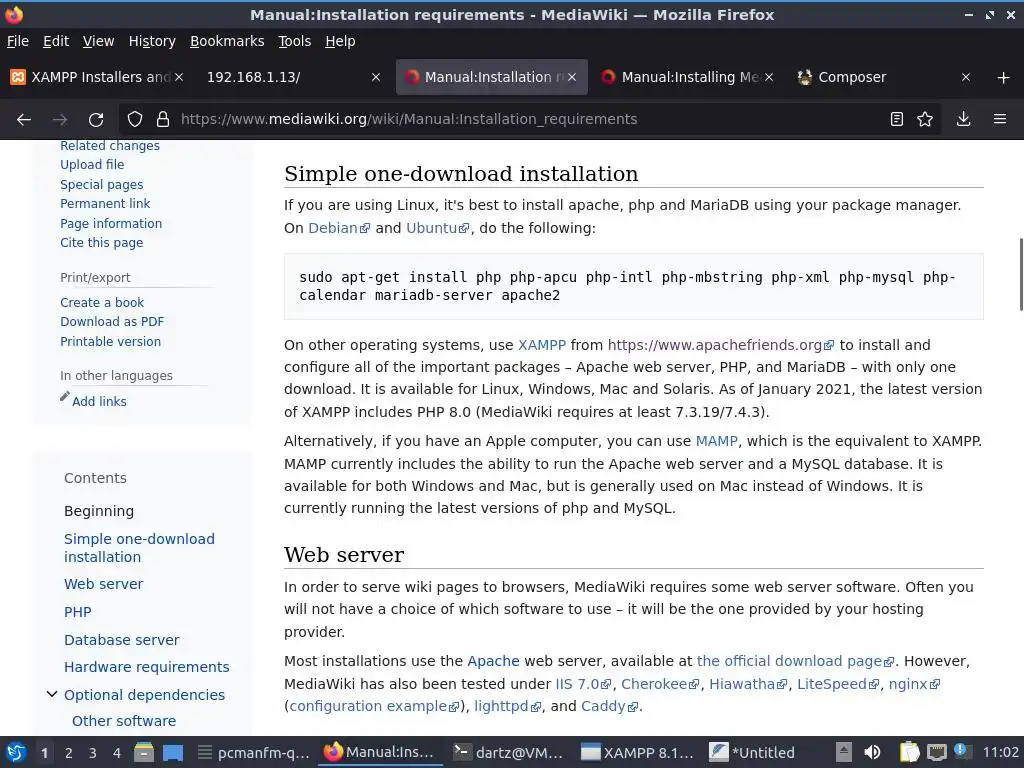Close the 192.168.1.13 tab
Screen dimensions: 1024x768
pos(376,77)
